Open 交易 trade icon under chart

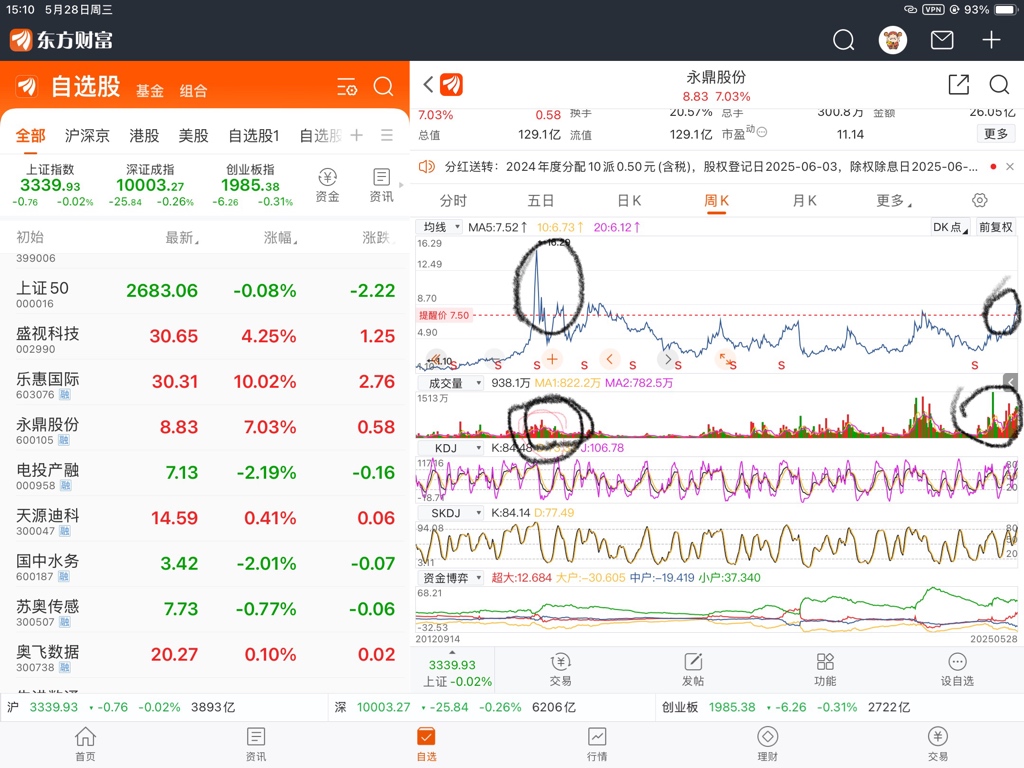(x=560, y=669)
